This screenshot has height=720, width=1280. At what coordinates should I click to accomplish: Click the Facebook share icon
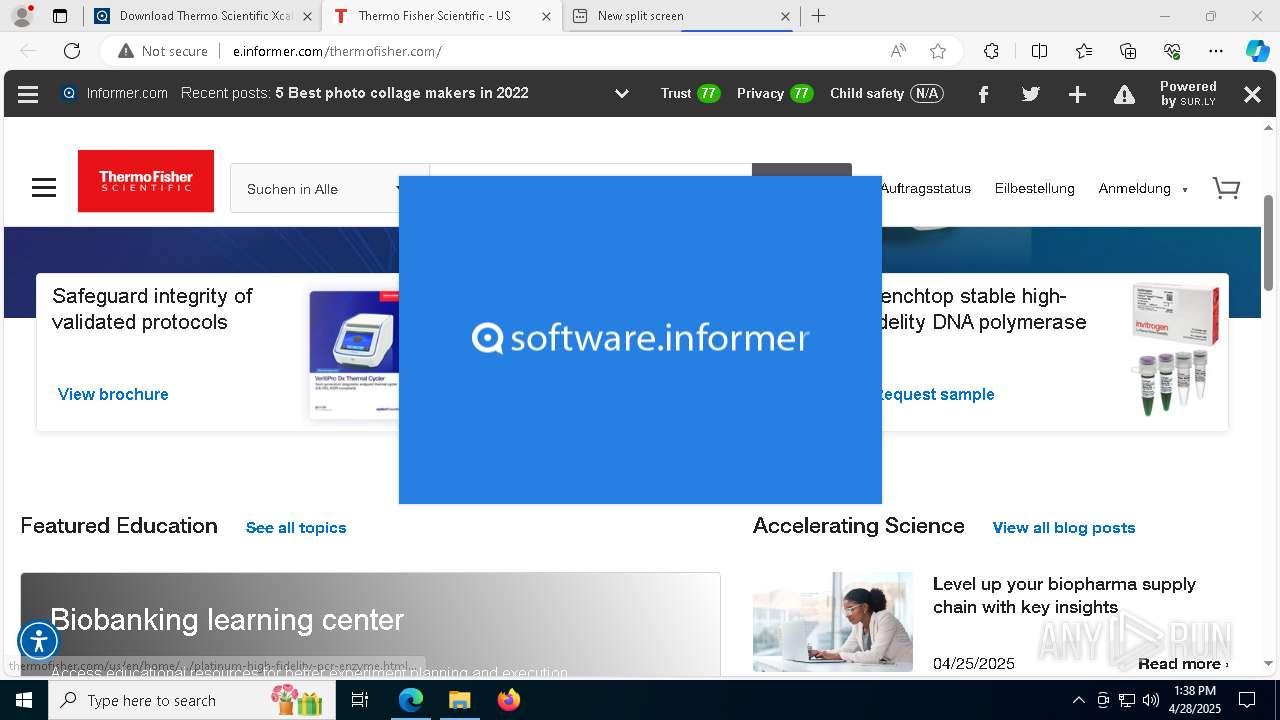983,94
